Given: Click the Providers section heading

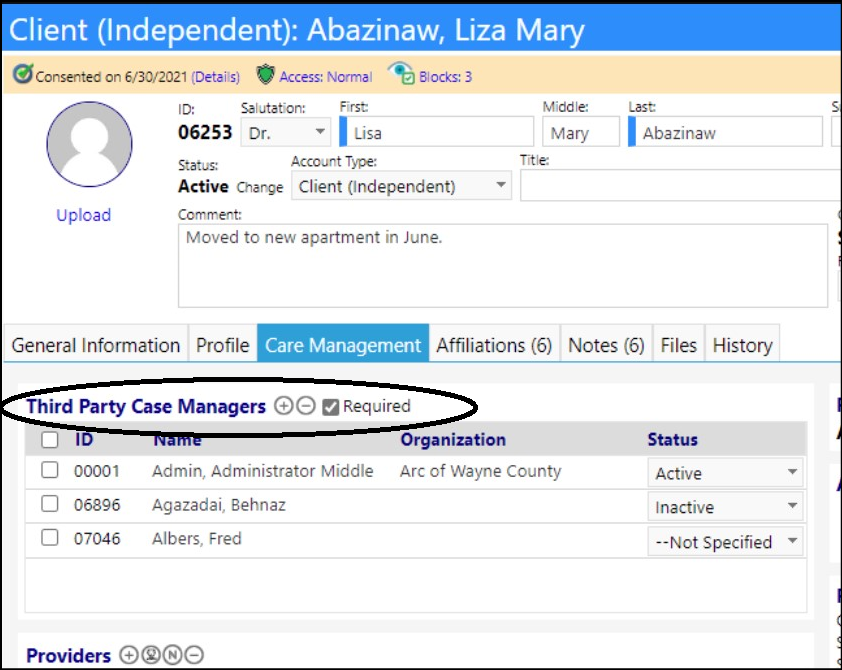Looking at the screenshot, I should pos(69,656).
